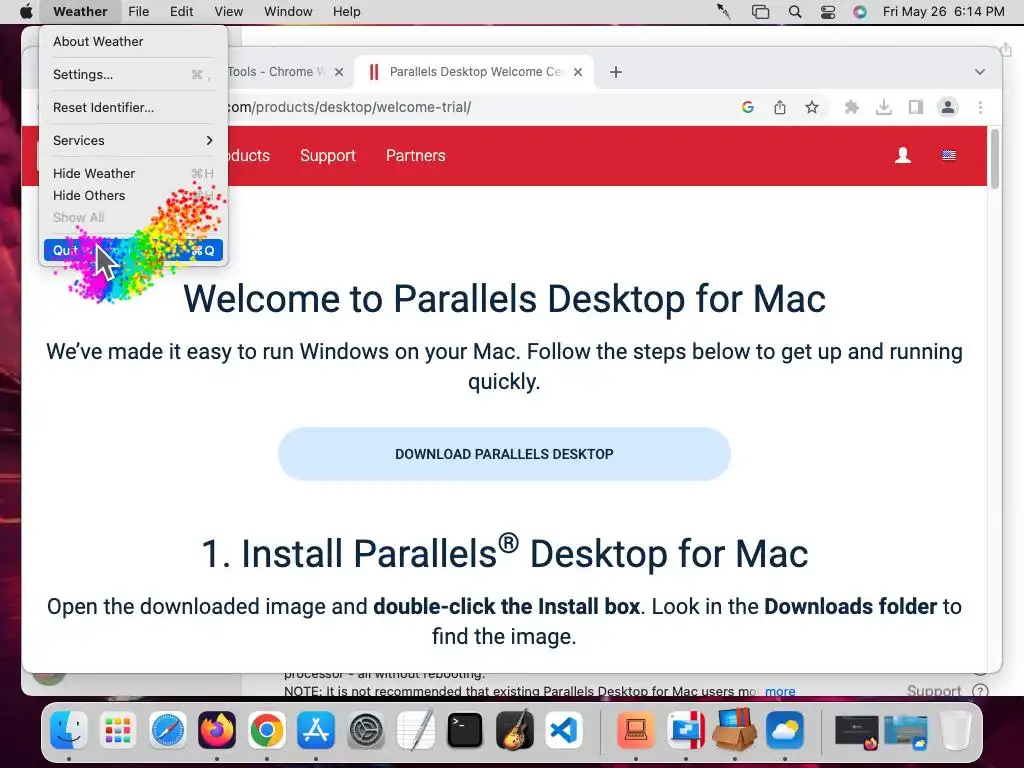
Task: Open TextEdit from the Dock
Action: [x=415, y=730]
